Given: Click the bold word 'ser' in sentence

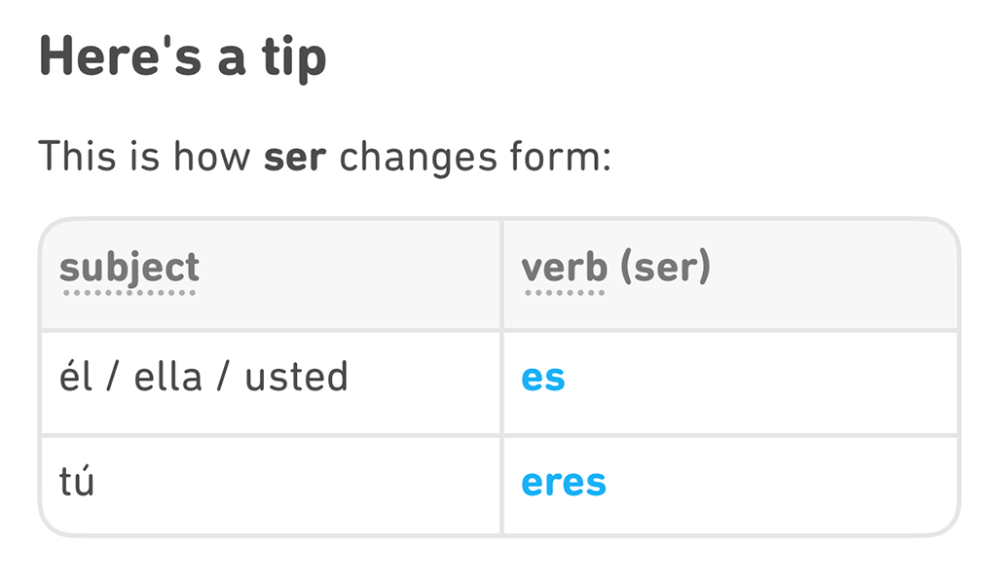Looking at the screenshot, I should 295,157.
